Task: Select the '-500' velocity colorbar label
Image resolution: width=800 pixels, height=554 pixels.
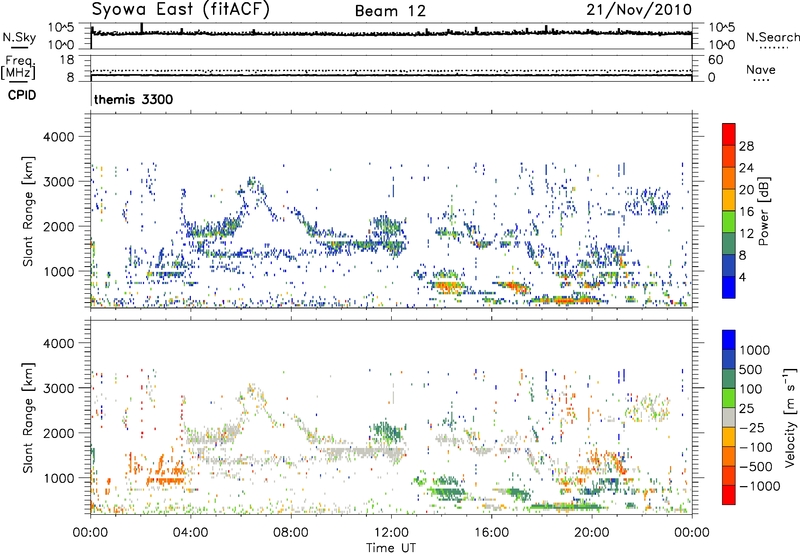Action: pyautogui.click(x=756, y=467)
